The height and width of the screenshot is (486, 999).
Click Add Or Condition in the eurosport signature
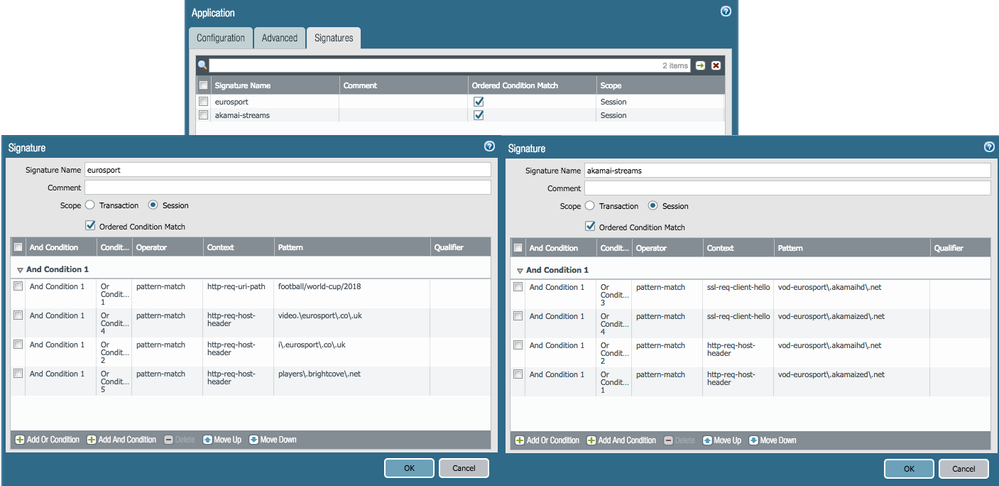pyautogui.click(x=47, y=439)
